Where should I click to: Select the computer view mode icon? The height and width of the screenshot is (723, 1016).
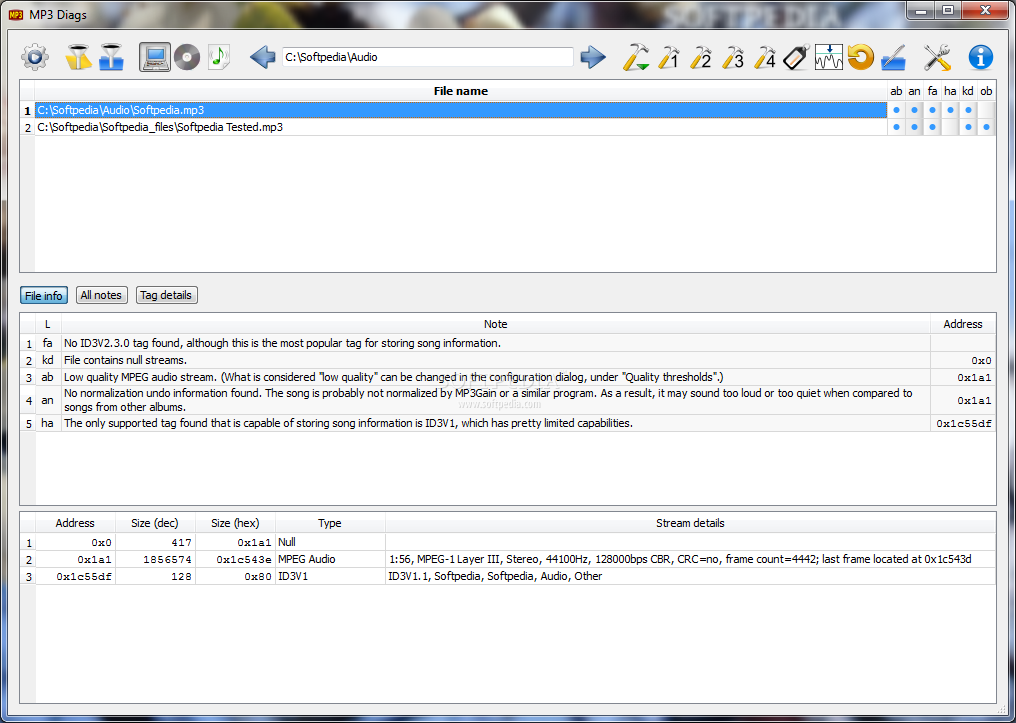pos(155,57)
